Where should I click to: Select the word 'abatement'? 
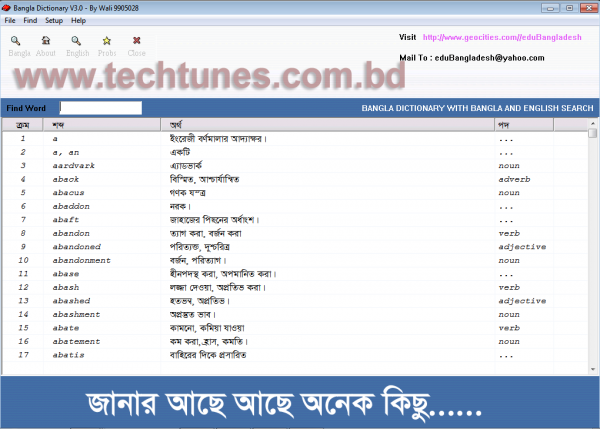[x=76, y=341]
